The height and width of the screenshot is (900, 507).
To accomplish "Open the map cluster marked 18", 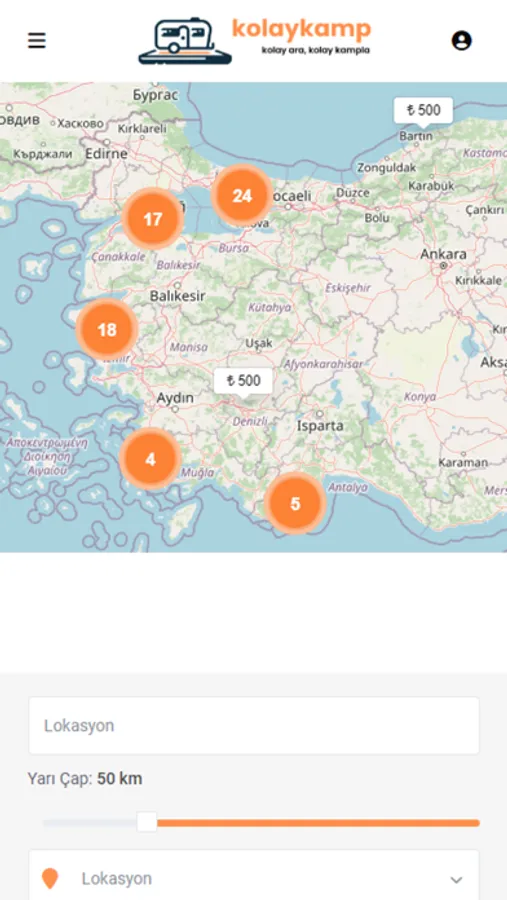I will click(x=107, y=329).
